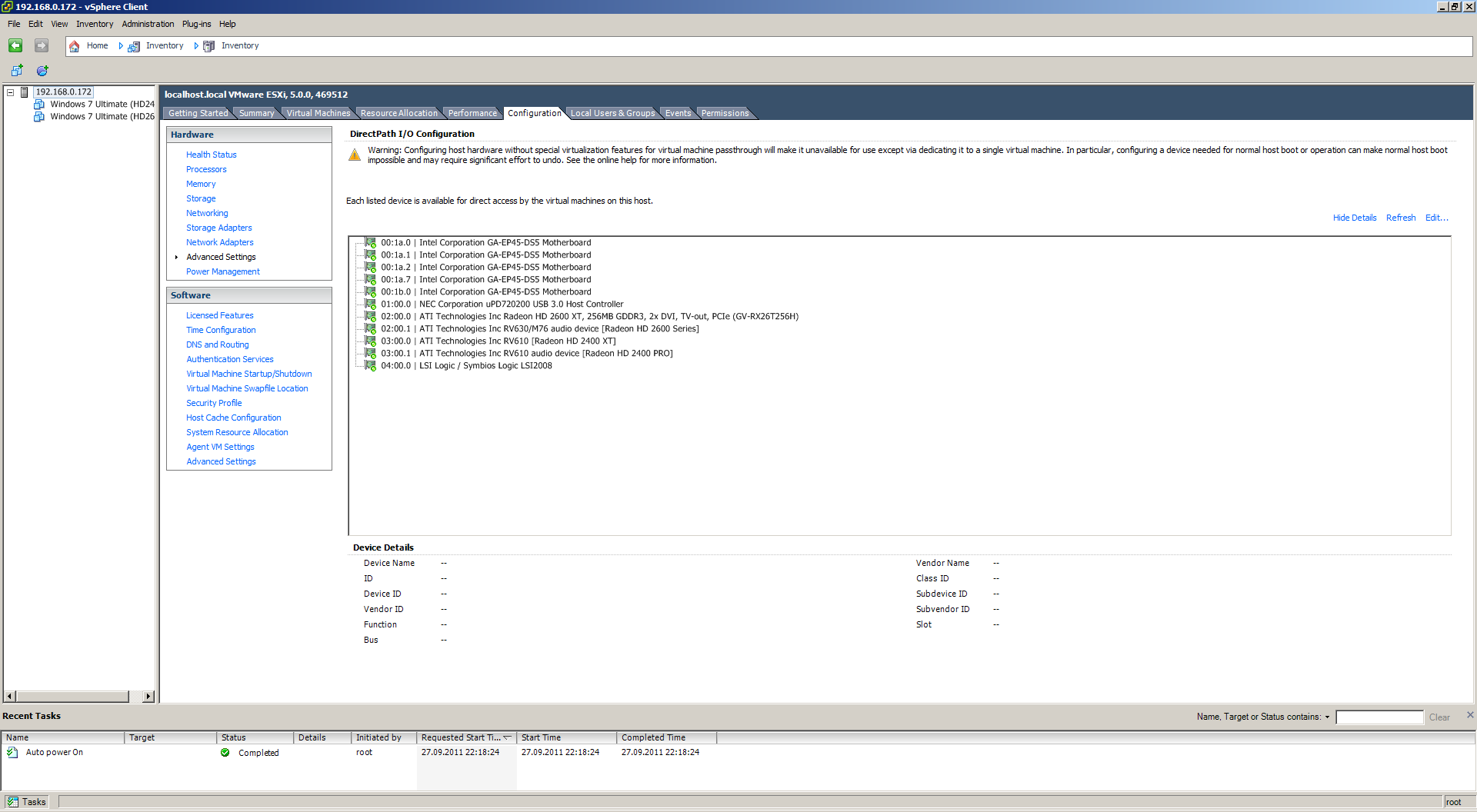Click the arrow after first Inventory breadcrumb

(x=196, y=46)
